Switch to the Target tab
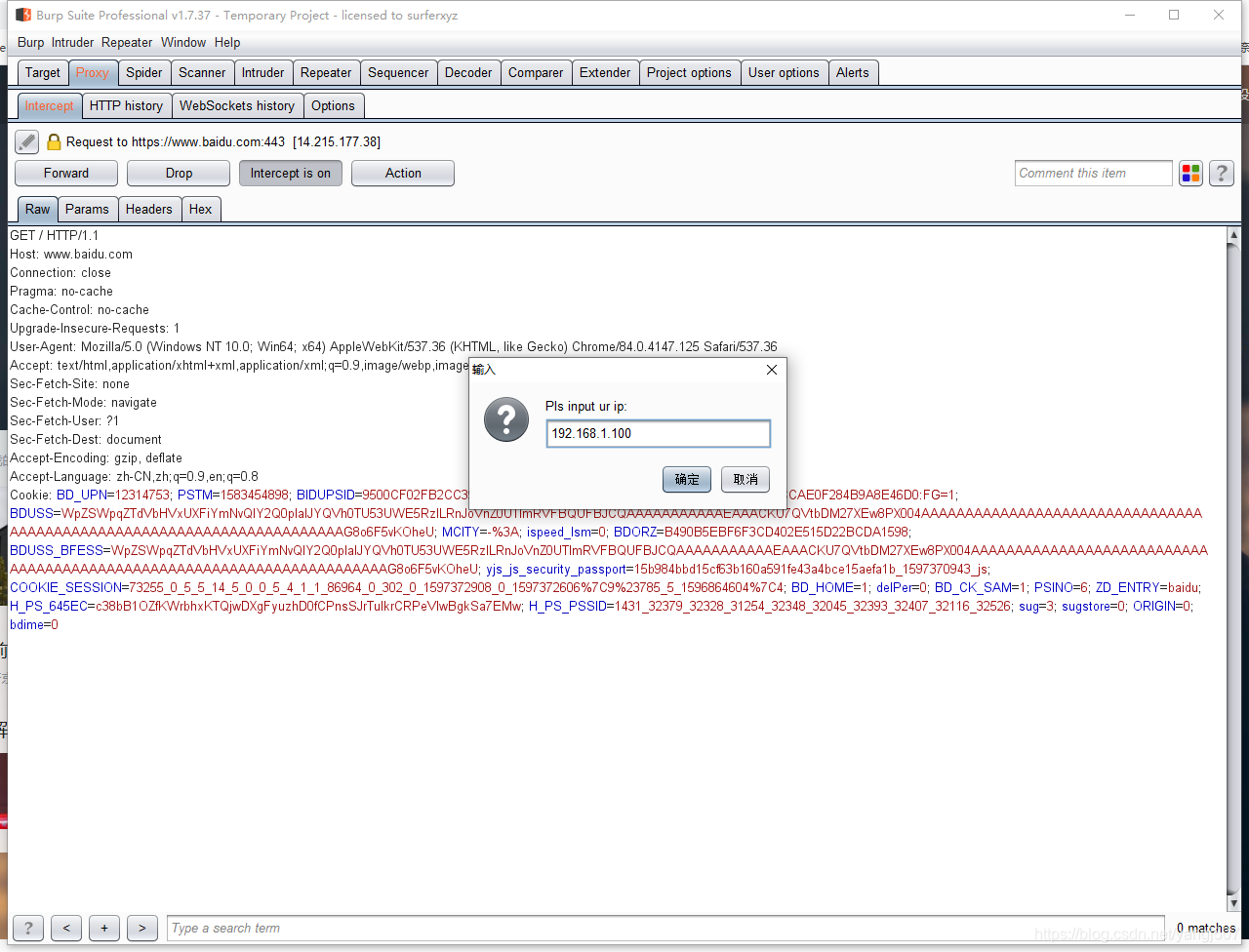 click(x=43, y=73)
